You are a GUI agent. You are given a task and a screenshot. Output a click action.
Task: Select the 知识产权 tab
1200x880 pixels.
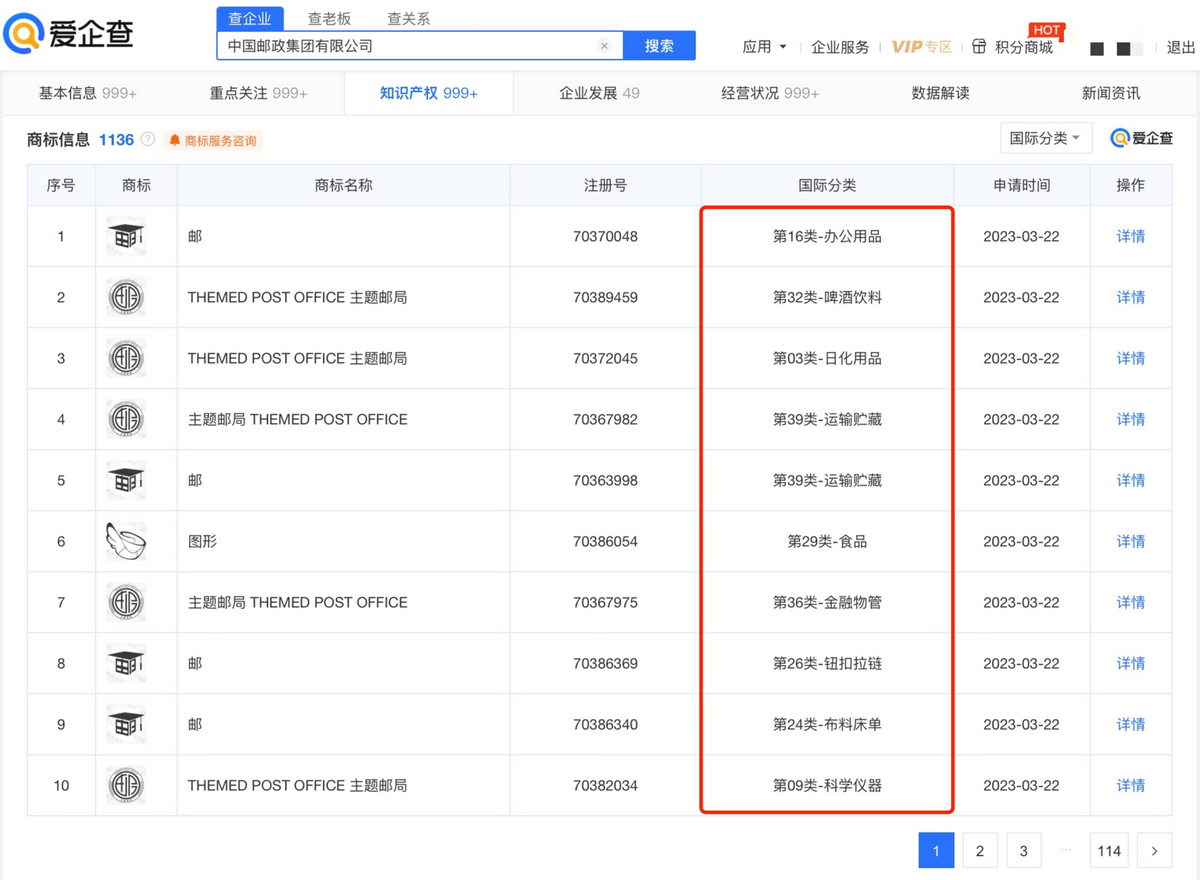tap(429, 93)
